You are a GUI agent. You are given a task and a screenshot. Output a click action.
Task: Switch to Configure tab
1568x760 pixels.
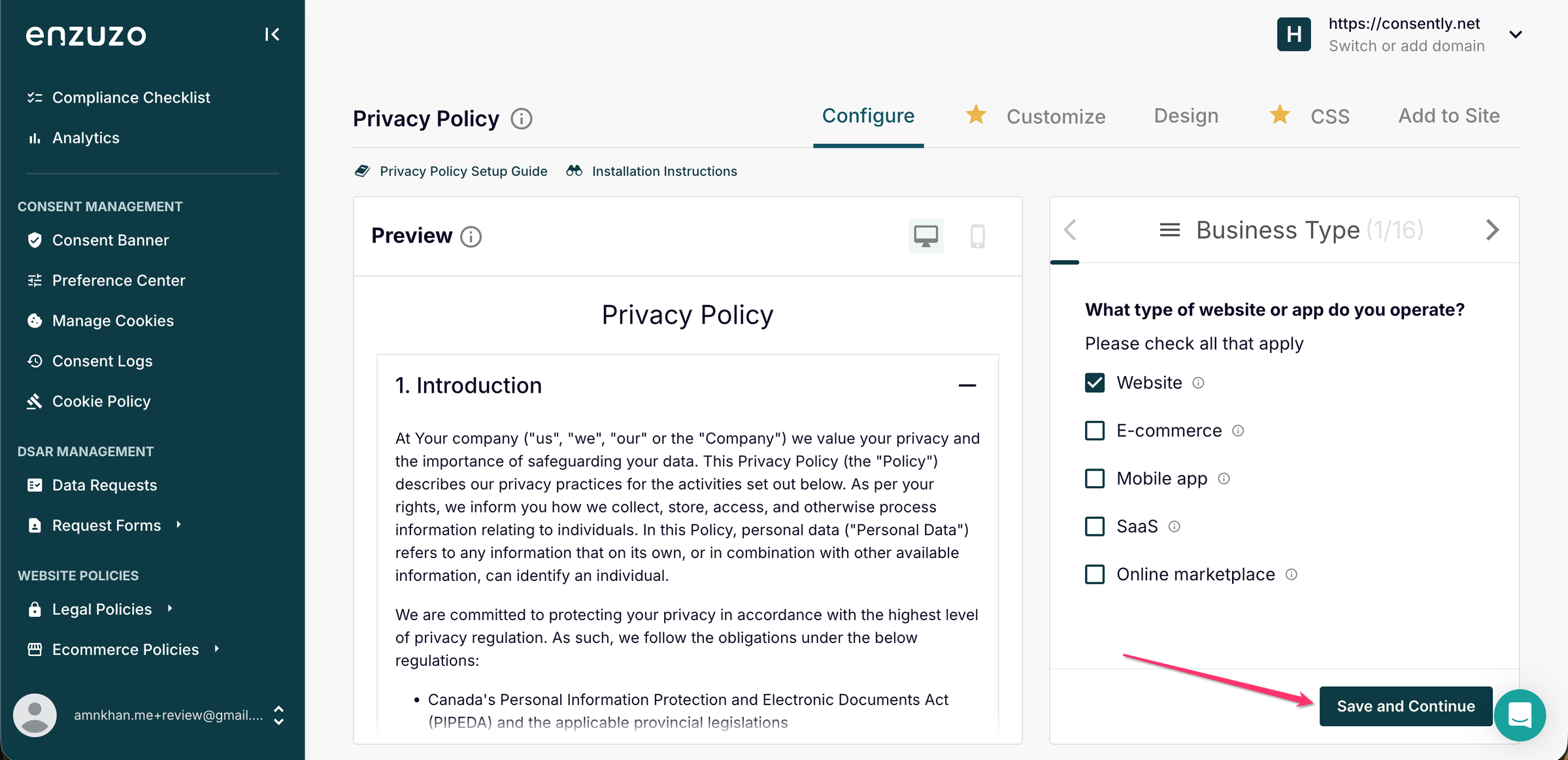(868, 116)
